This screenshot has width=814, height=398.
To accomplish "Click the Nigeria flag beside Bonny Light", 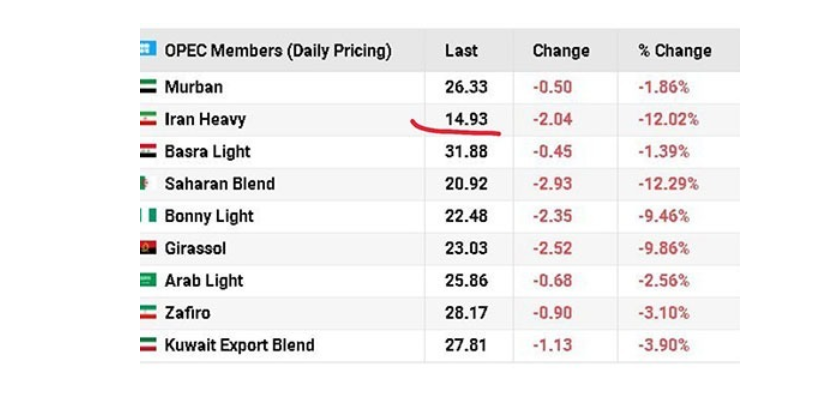I will [148, 215].
